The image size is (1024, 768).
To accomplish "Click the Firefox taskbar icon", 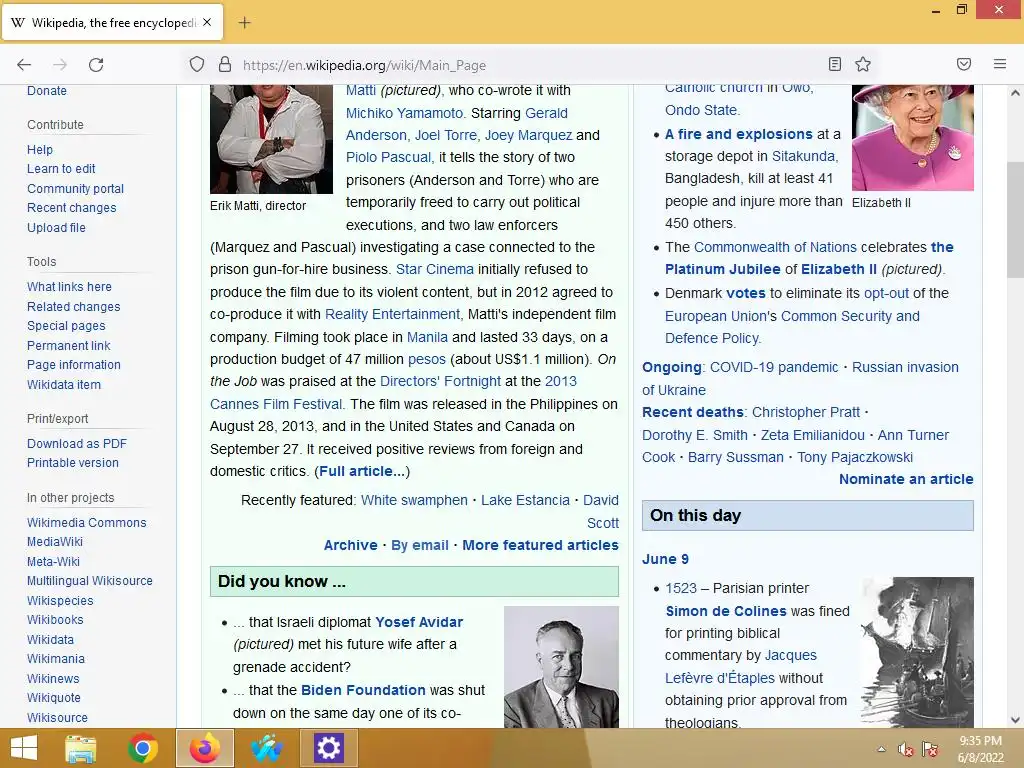I will pyautogui.click(x=204, y=748).
